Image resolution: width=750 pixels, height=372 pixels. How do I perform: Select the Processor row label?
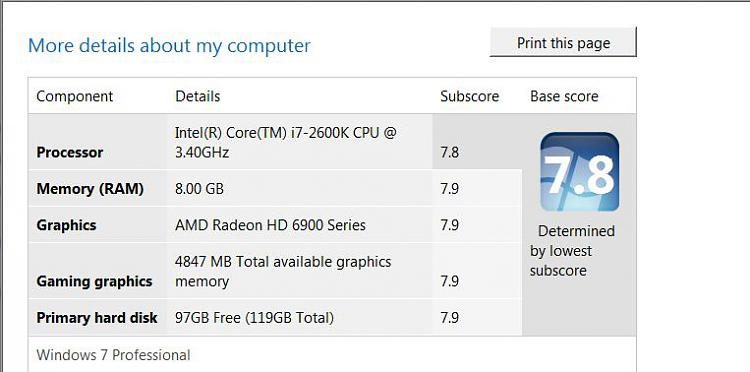pos(70,153)
